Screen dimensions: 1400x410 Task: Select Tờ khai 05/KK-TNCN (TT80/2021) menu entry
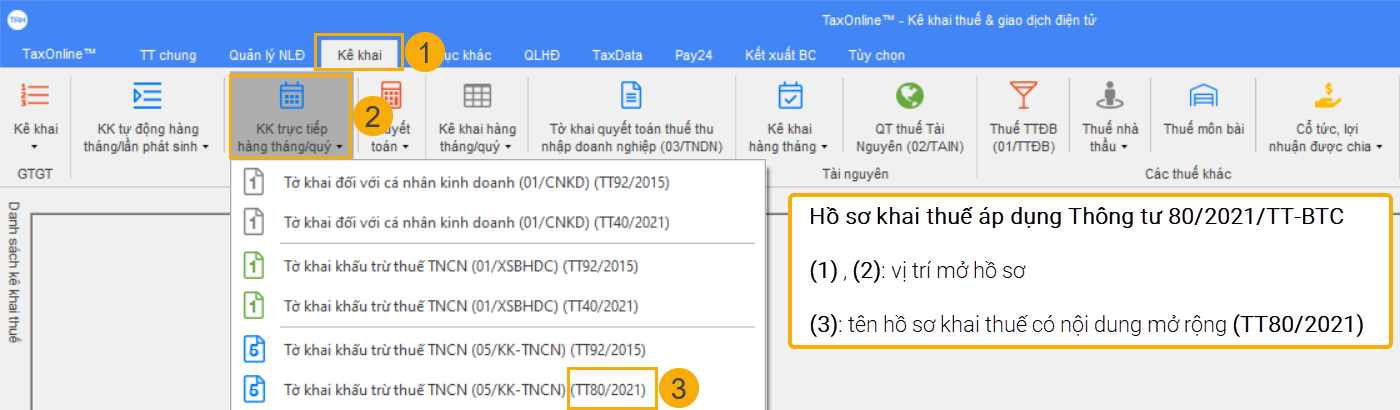[465, 389]
